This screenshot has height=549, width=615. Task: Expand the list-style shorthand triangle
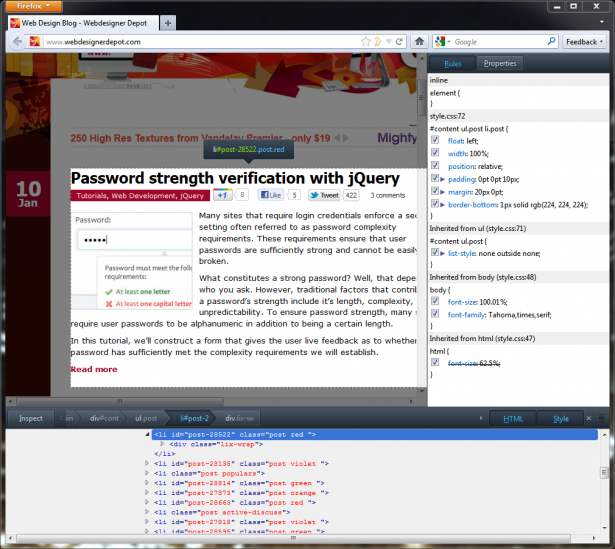(x=442, y=254)
